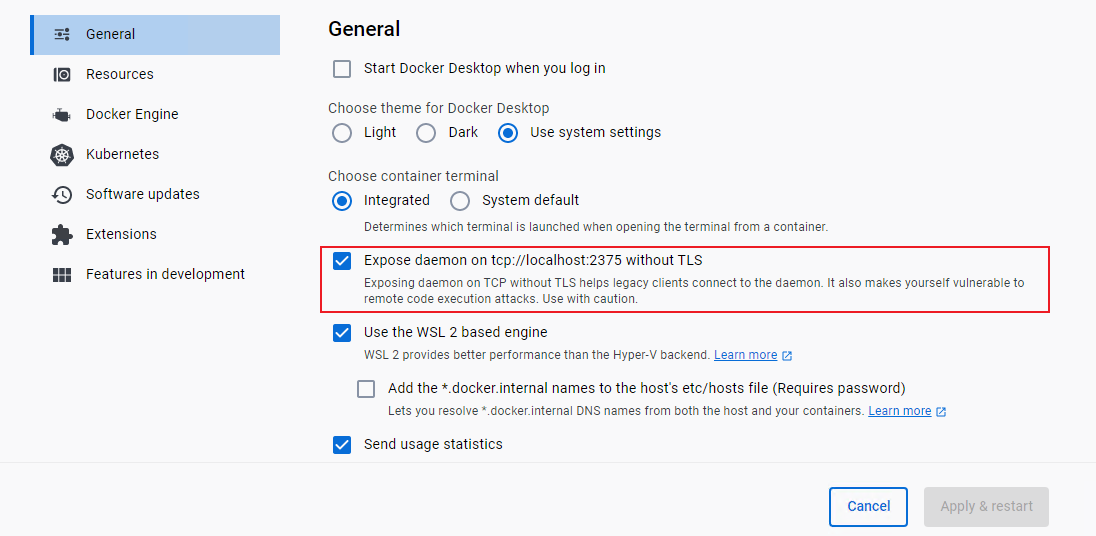Click the General settings sliders icon
1096x536 pixels.
click(62, 34)
